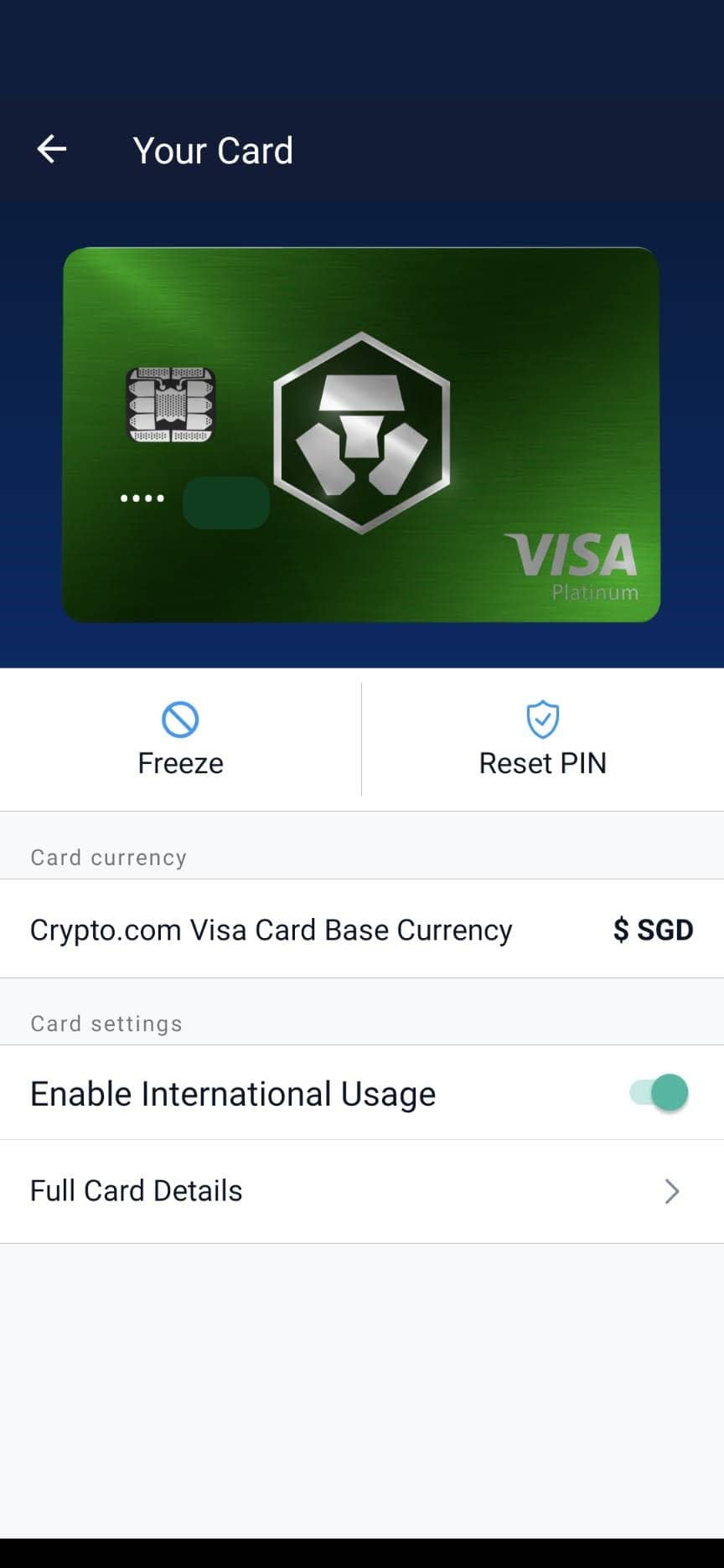Click the Freeze circle-slash icon

pos(180,720)
